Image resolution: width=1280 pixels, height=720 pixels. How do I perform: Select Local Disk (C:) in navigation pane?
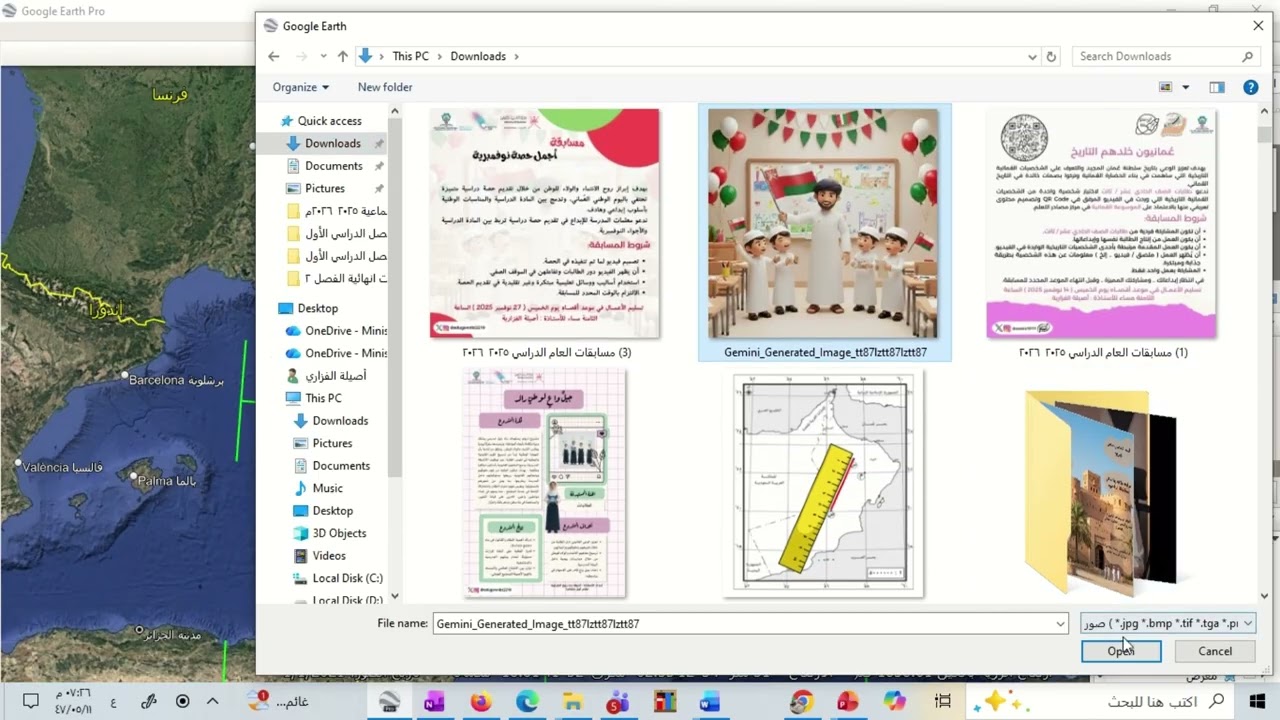coord(347,578)
